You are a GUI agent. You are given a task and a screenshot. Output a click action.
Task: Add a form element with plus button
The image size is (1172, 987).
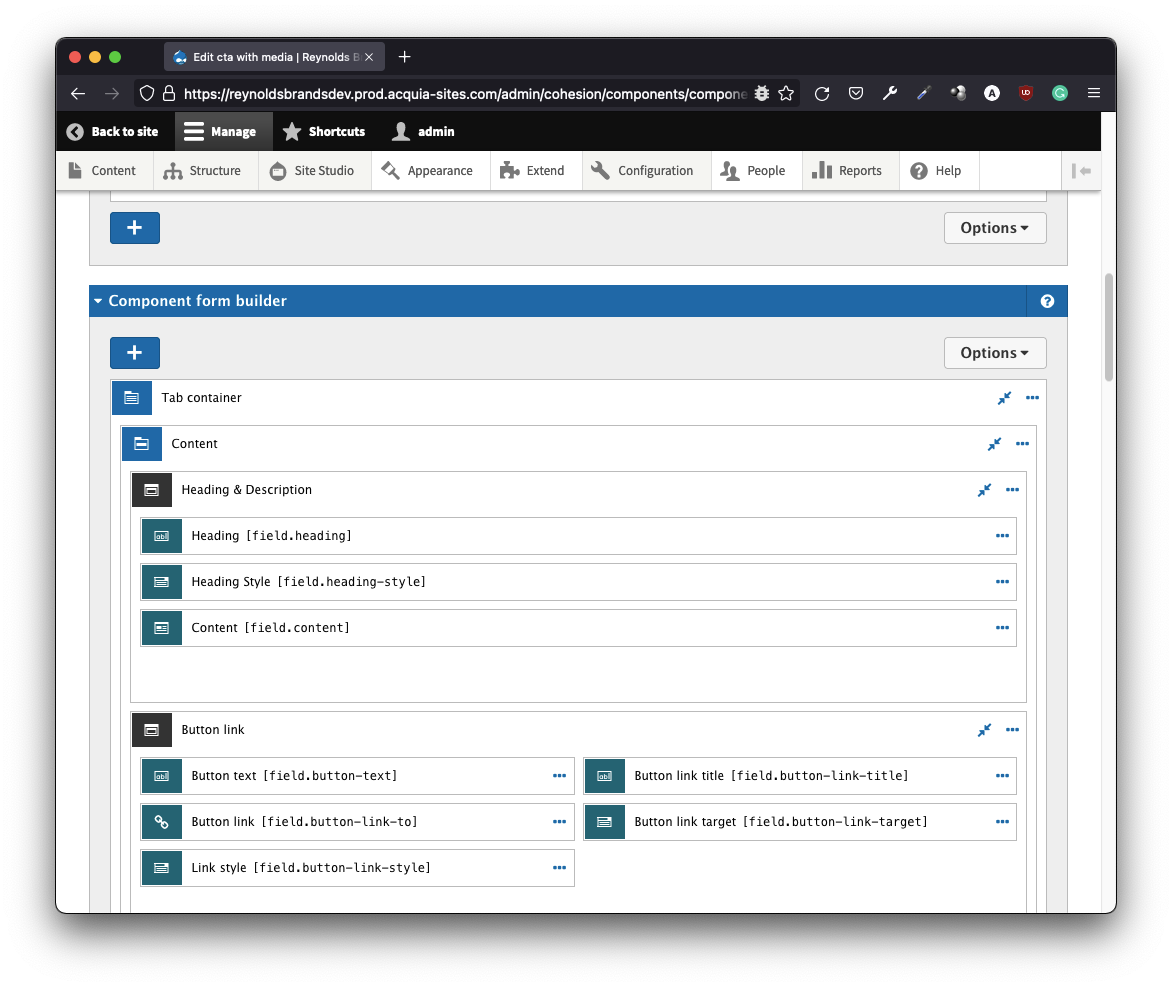click(x=135, y=353)
